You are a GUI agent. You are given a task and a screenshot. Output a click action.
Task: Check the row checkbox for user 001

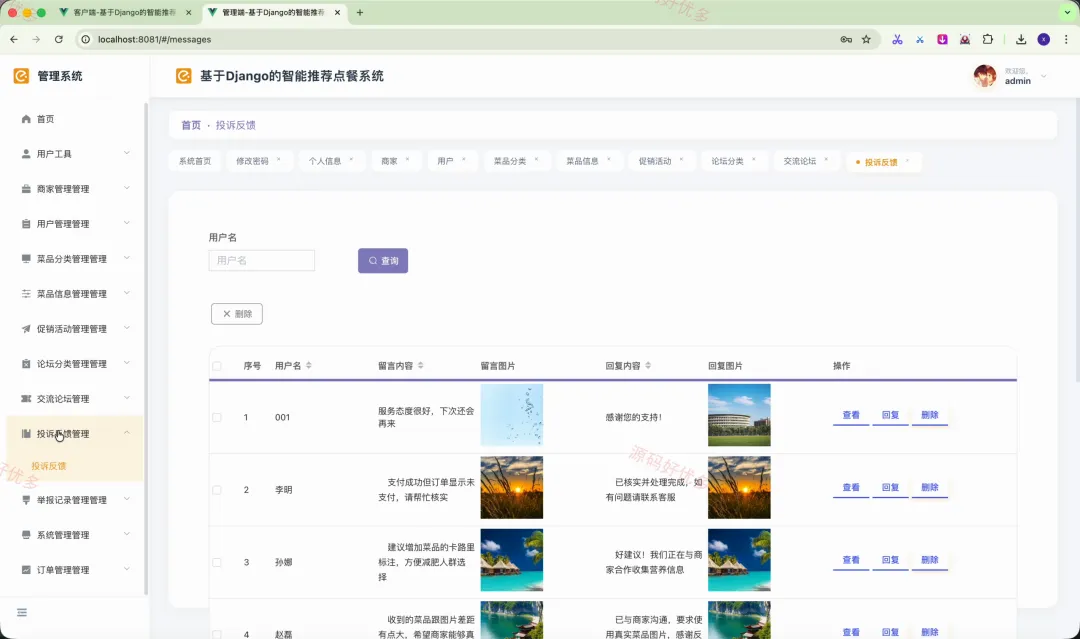(x=217, y=417)
